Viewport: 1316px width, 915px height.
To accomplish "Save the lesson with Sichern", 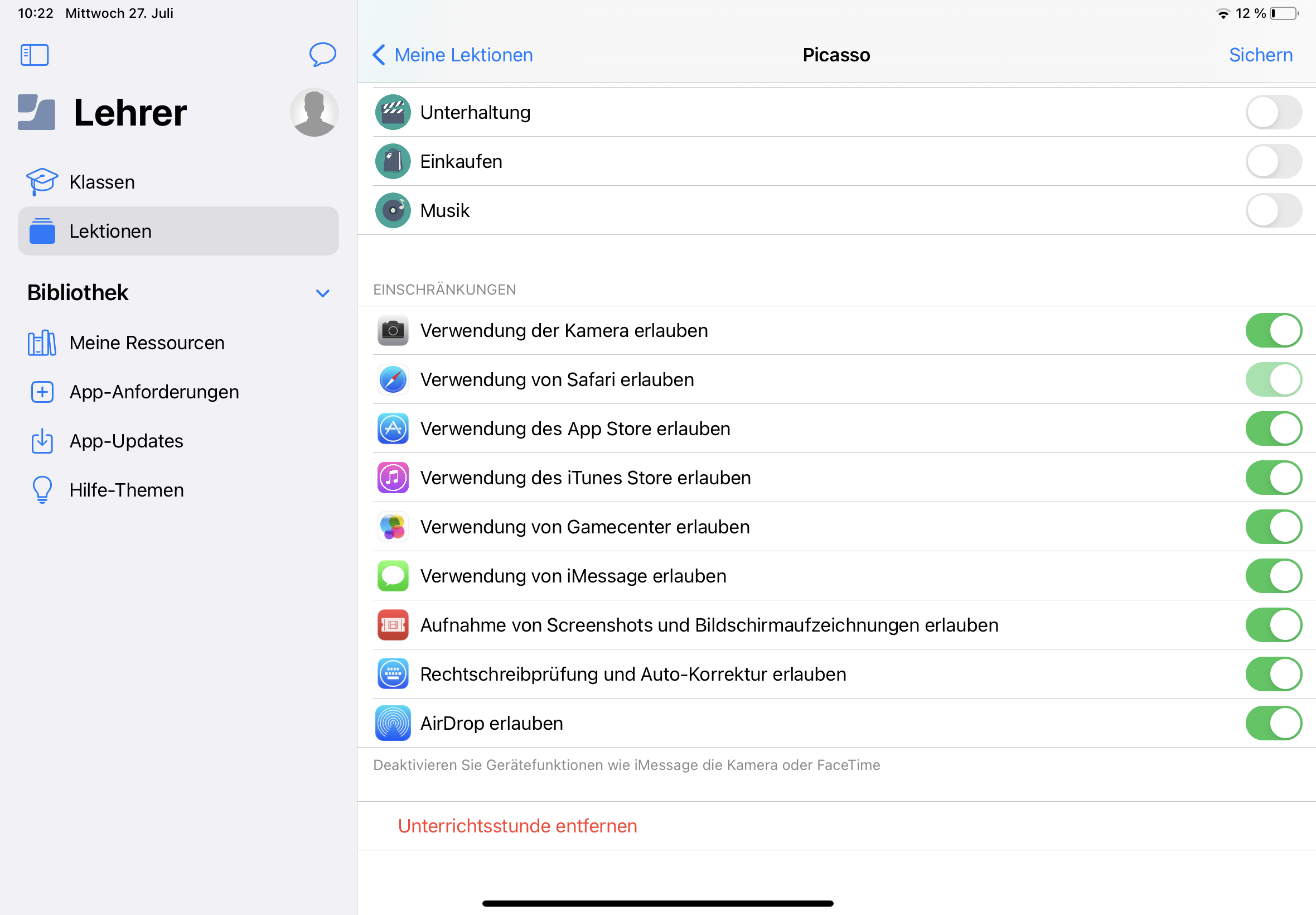I will click(1260, 55).
